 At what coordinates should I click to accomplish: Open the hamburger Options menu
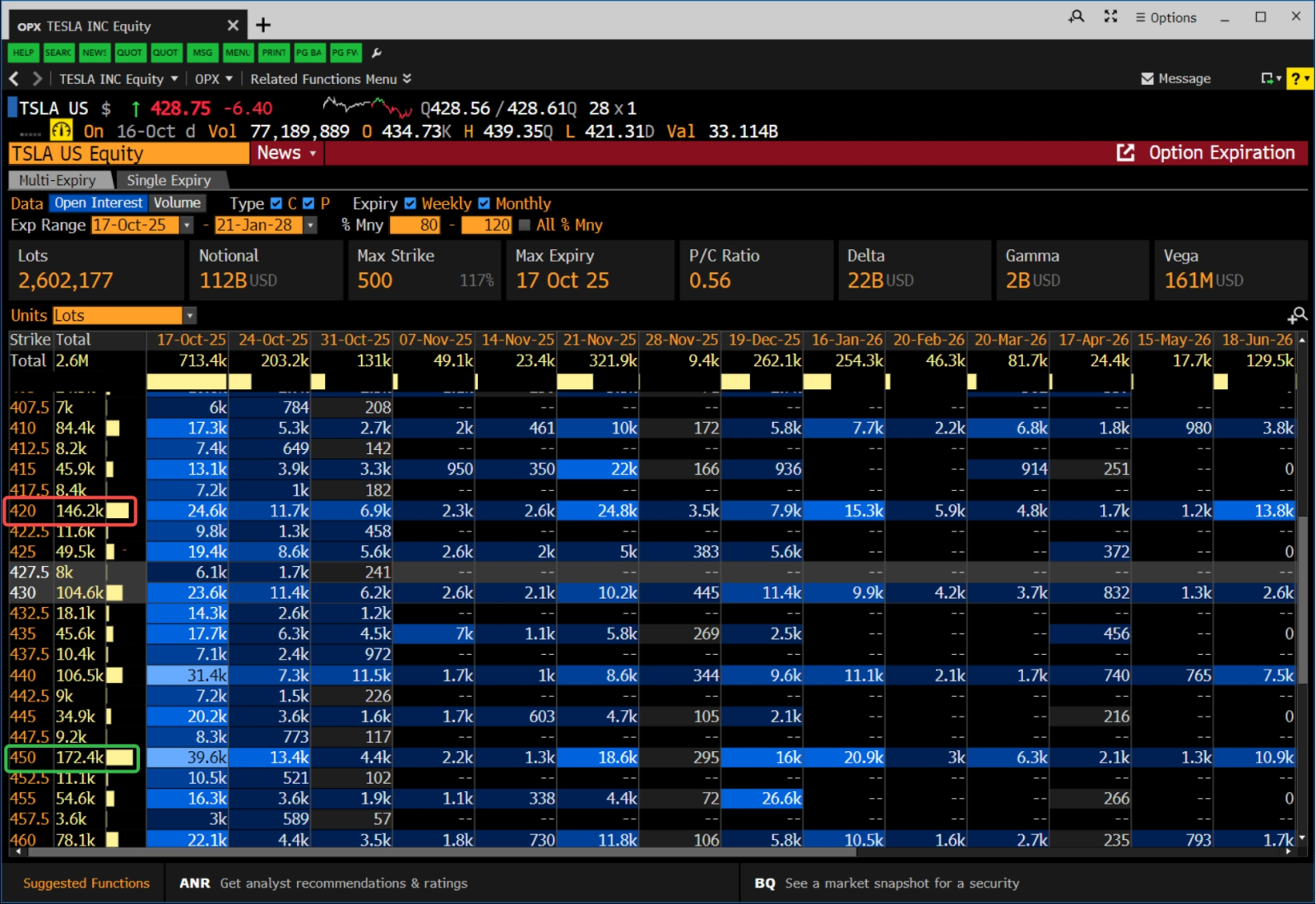1165,17
